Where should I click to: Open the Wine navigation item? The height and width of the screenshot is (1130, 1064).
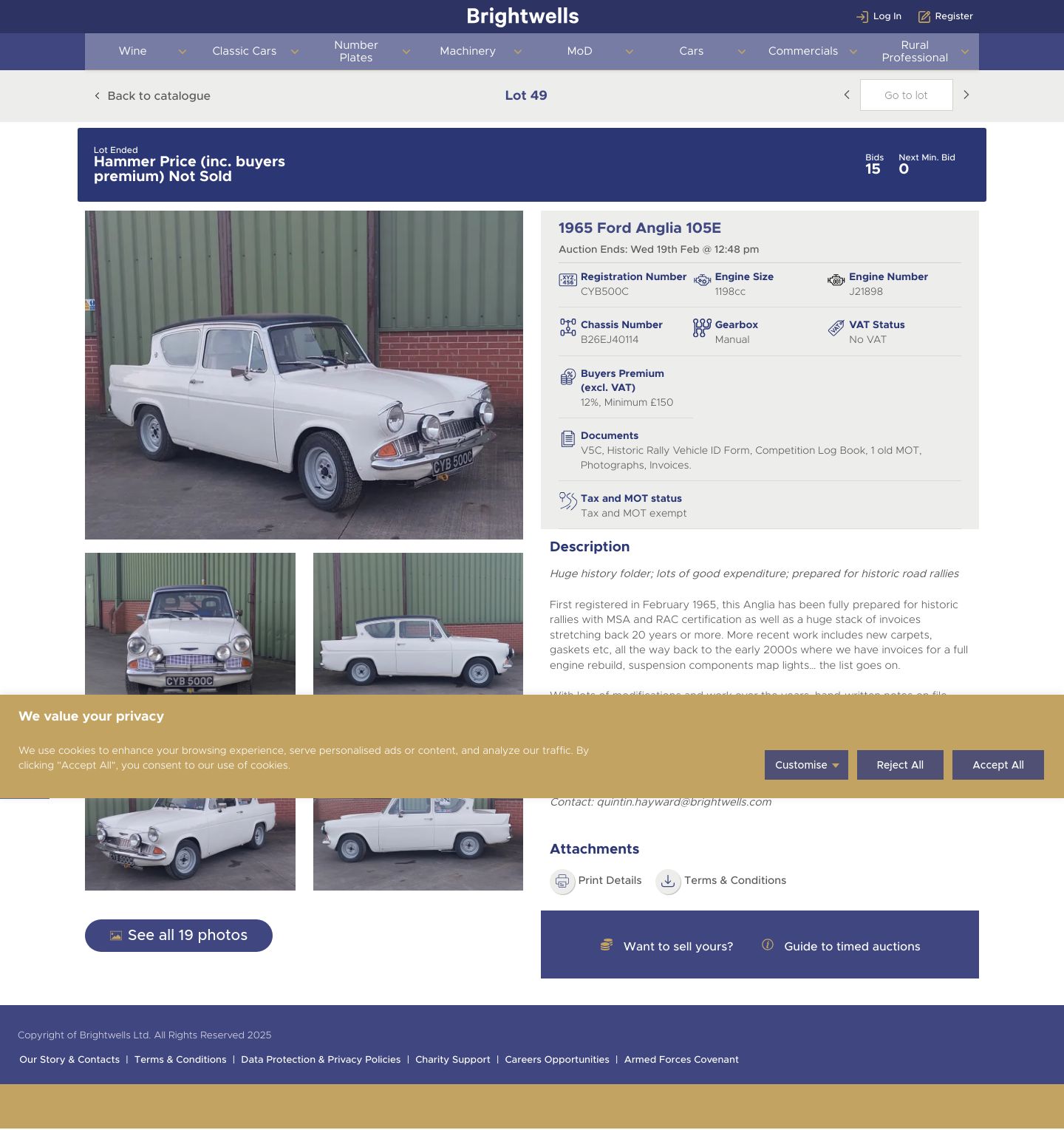[133, 51]
